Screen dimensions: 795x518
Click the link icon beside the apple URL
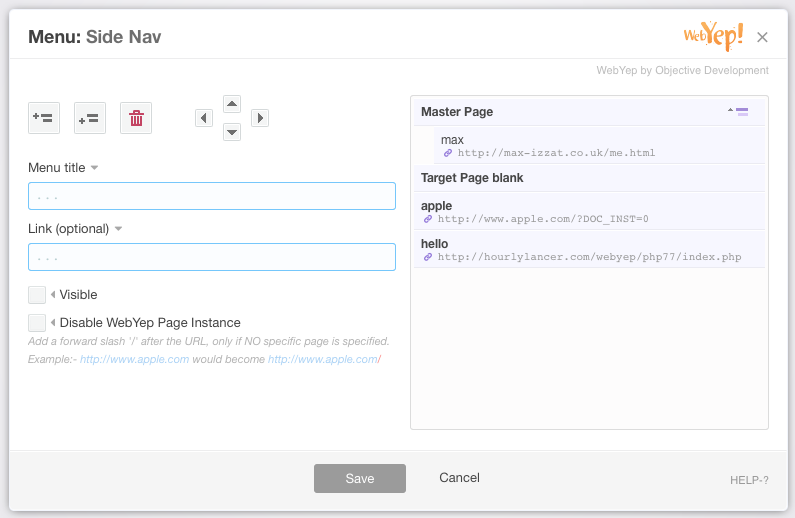[428, 219]
